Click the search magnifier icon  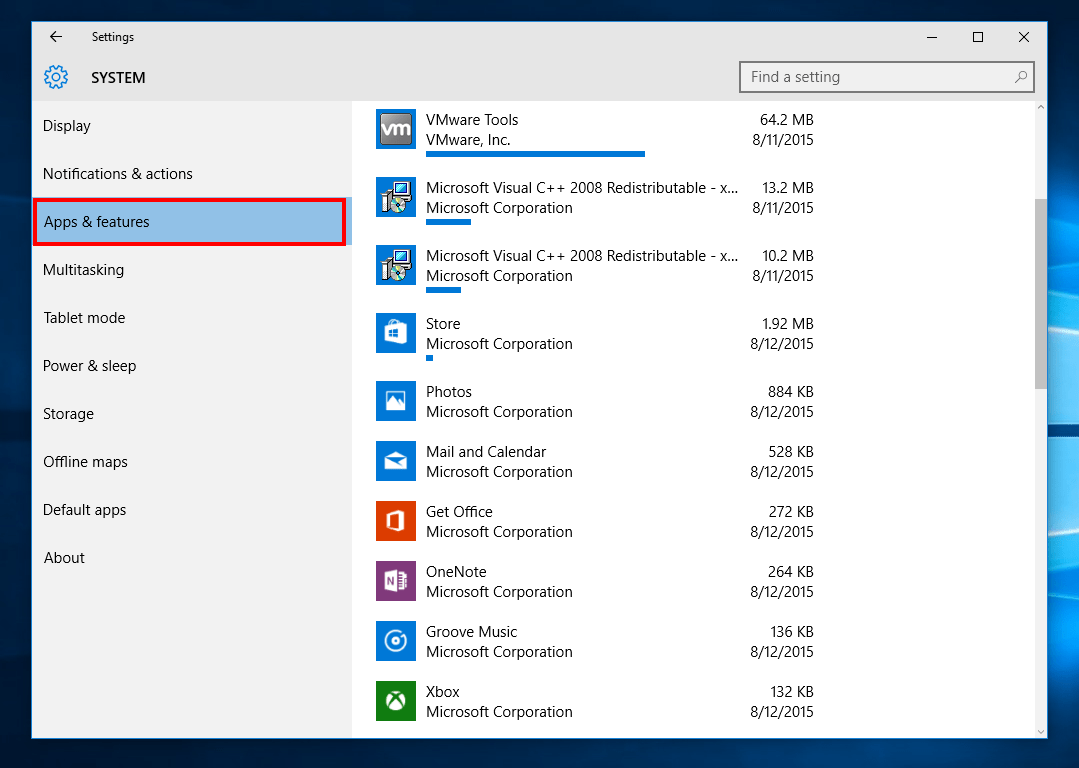(1020, 77)
